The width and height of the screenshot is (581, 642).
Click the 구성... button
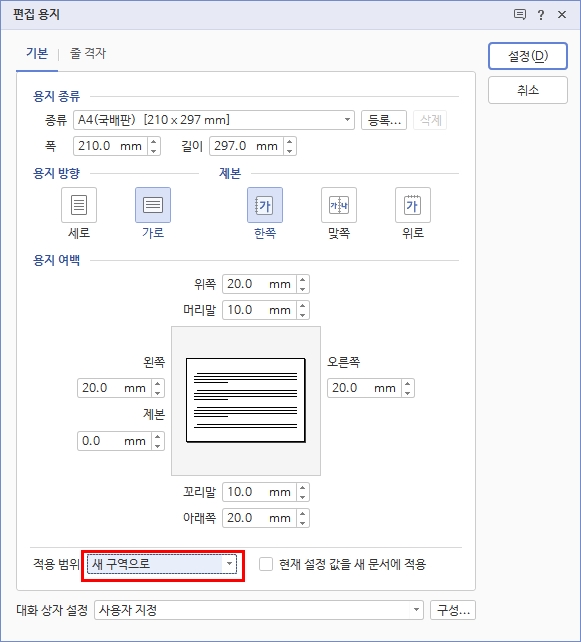pos(453,610)
